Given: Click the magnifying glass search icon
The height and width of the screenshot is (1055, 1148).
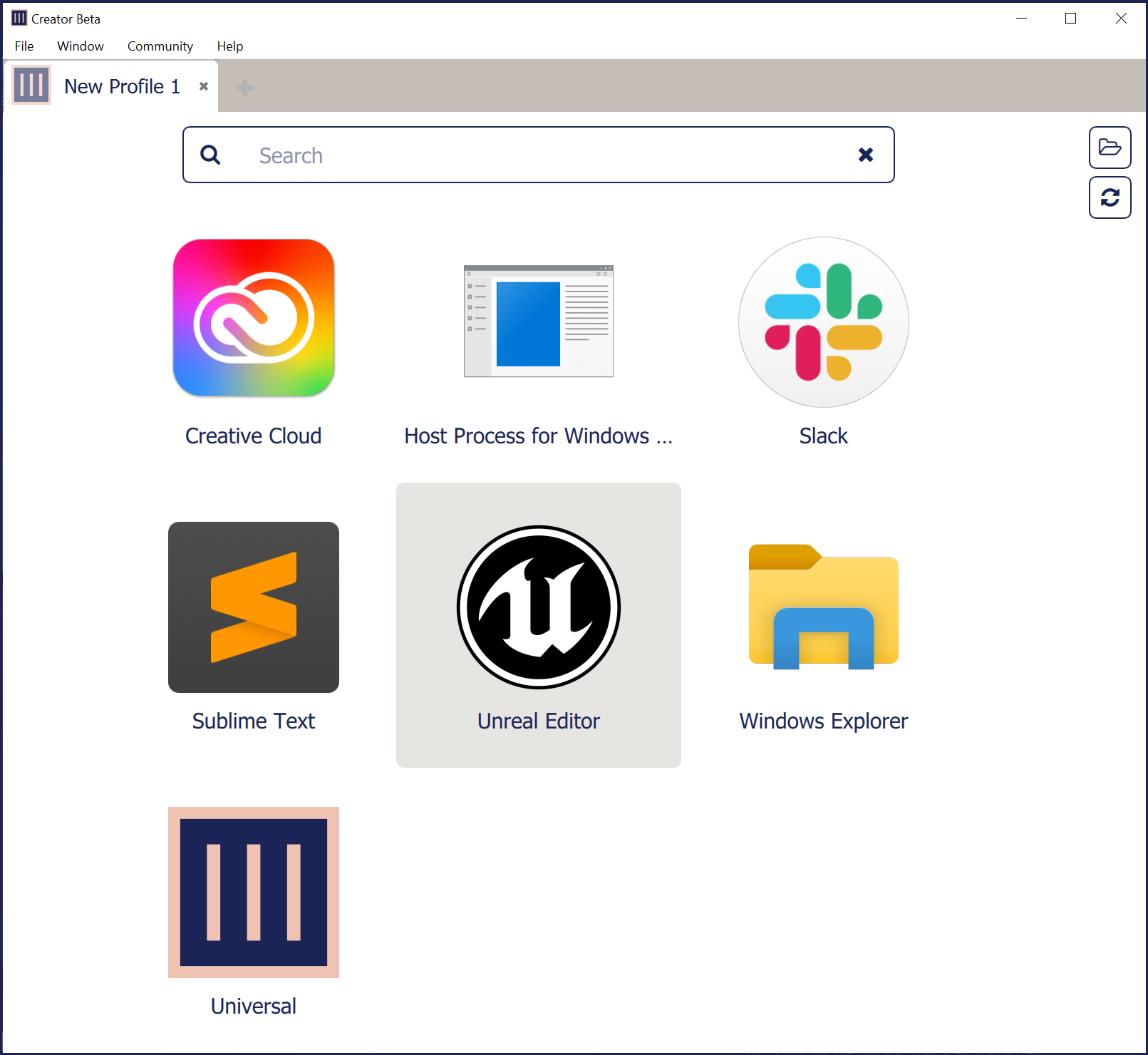Looking at the screenshot, I should pyautogui.click(x=210, y=155).
